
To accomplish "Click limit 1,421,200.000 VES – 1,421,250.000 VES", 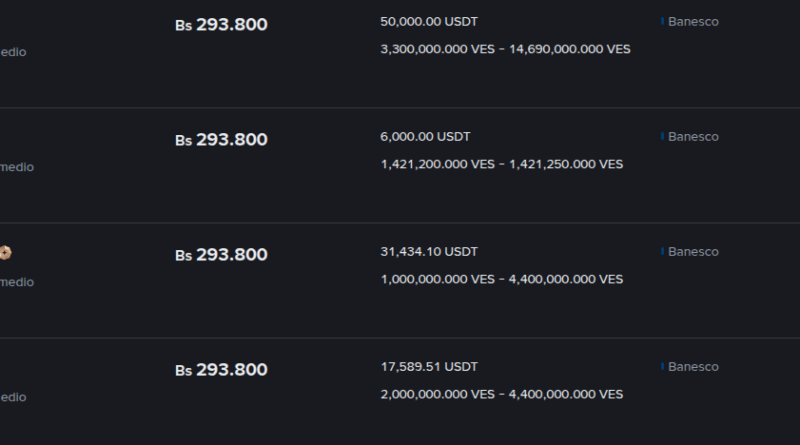I will pyautogui.click(x=501, y=164).
